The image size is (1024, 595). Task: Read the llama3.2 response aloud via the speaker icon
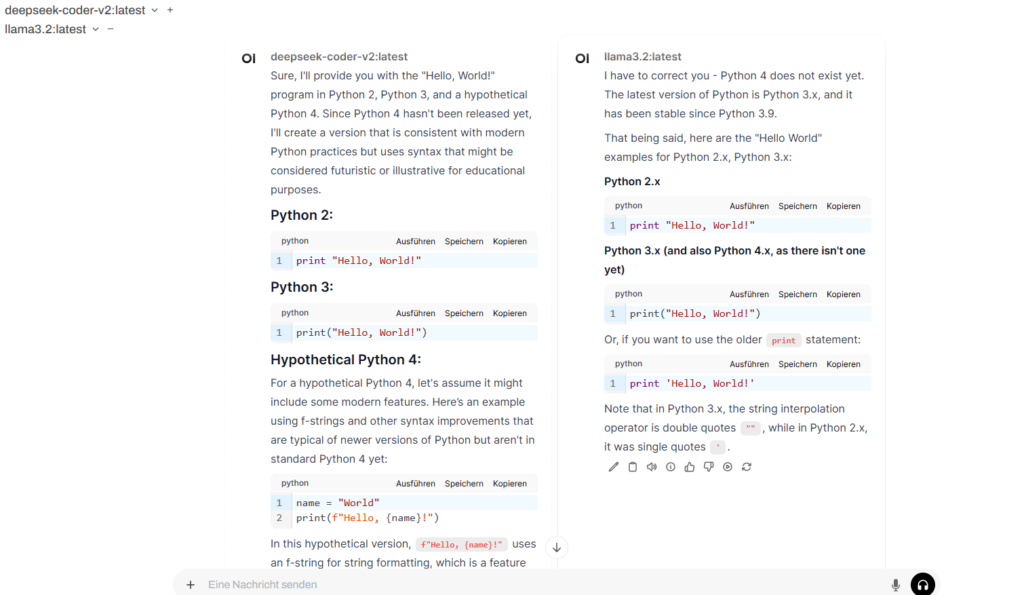[x=651, y=467]
